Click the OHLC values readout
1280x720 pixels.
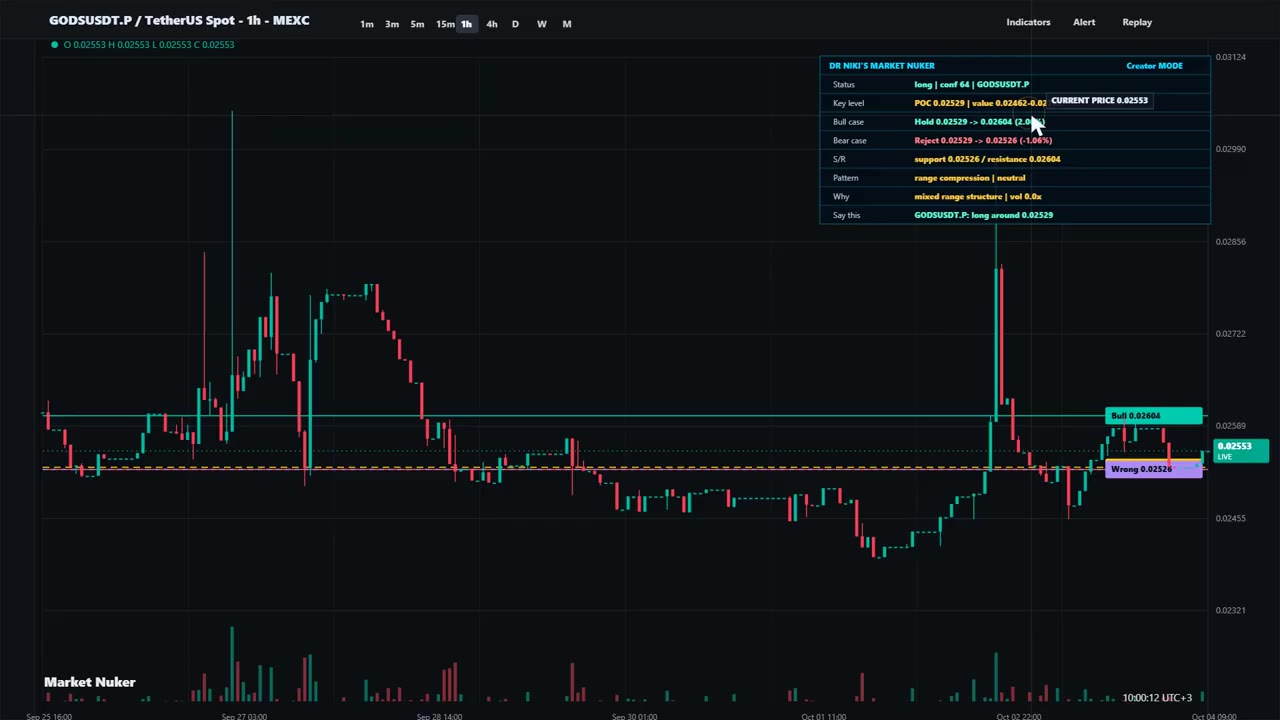149,44
